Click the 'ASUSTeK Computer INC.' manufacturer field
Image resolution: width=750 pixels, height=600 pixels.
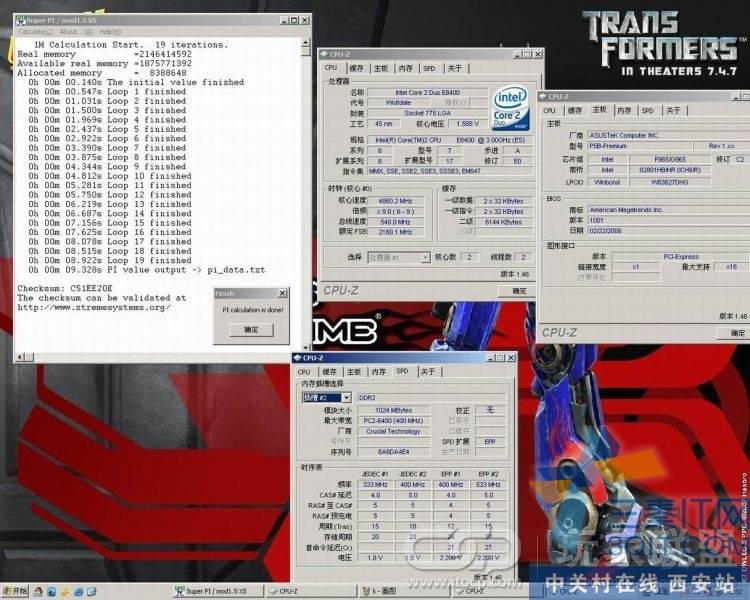coord(668,135)
